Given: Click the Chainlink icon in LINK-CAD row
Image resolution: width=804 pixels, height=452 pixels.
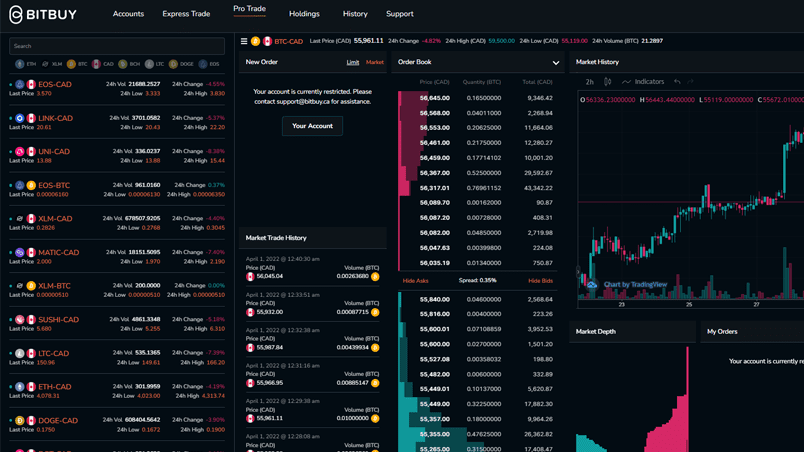Looking at the screenshot, I should tap(19, 118).
